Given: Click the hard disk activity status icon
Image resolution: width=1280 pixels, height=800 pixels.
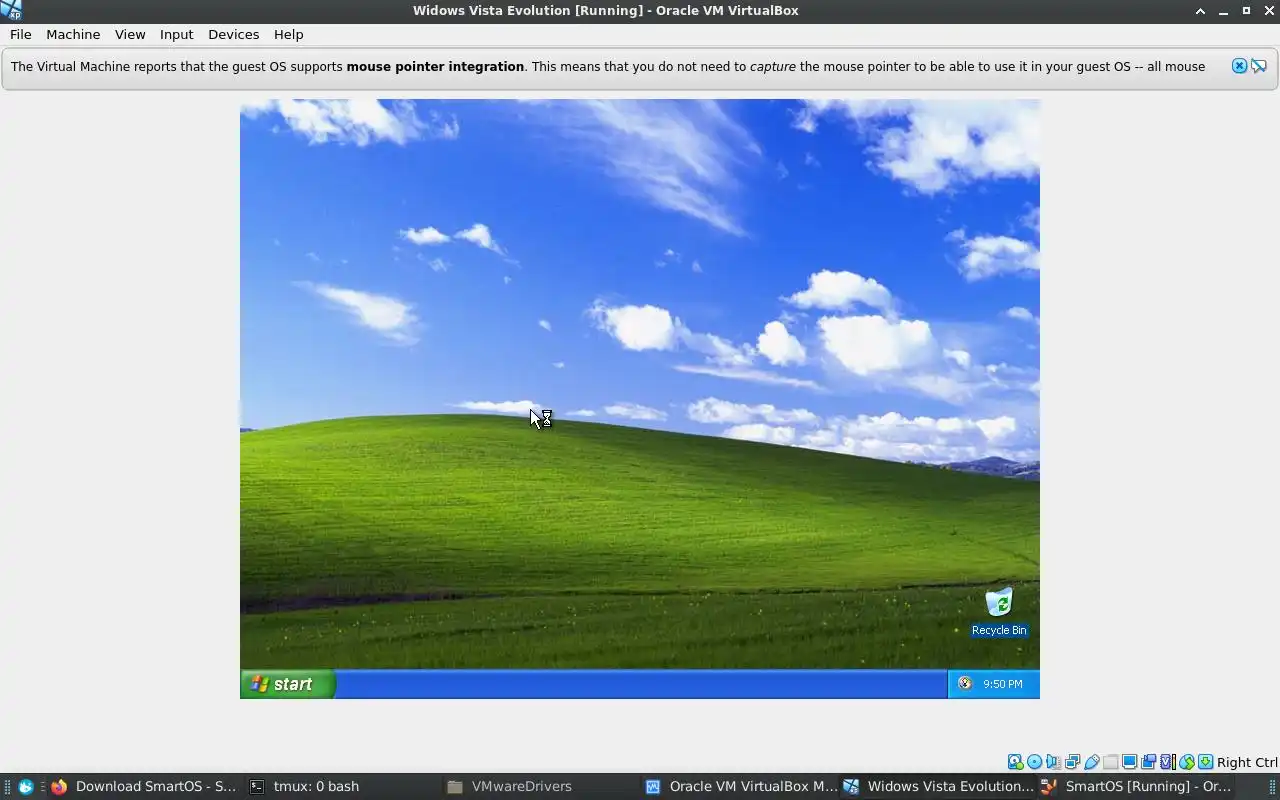Looking at the screenshot, I should pos(1015,762).
